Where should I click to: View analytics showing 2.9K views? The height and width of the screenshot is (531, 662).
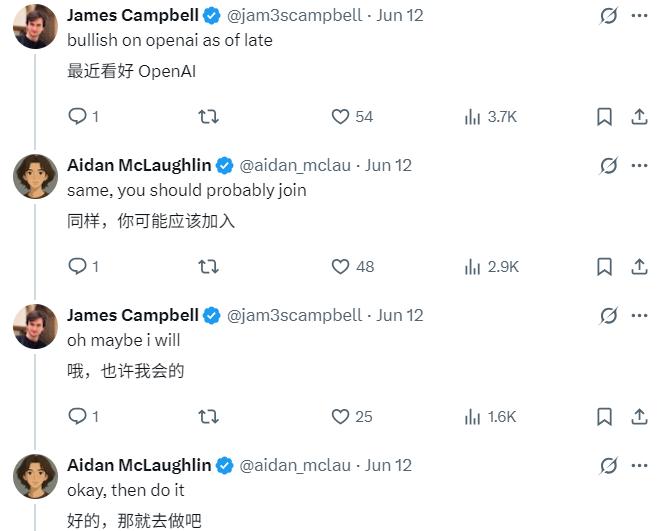click(491, 267)
